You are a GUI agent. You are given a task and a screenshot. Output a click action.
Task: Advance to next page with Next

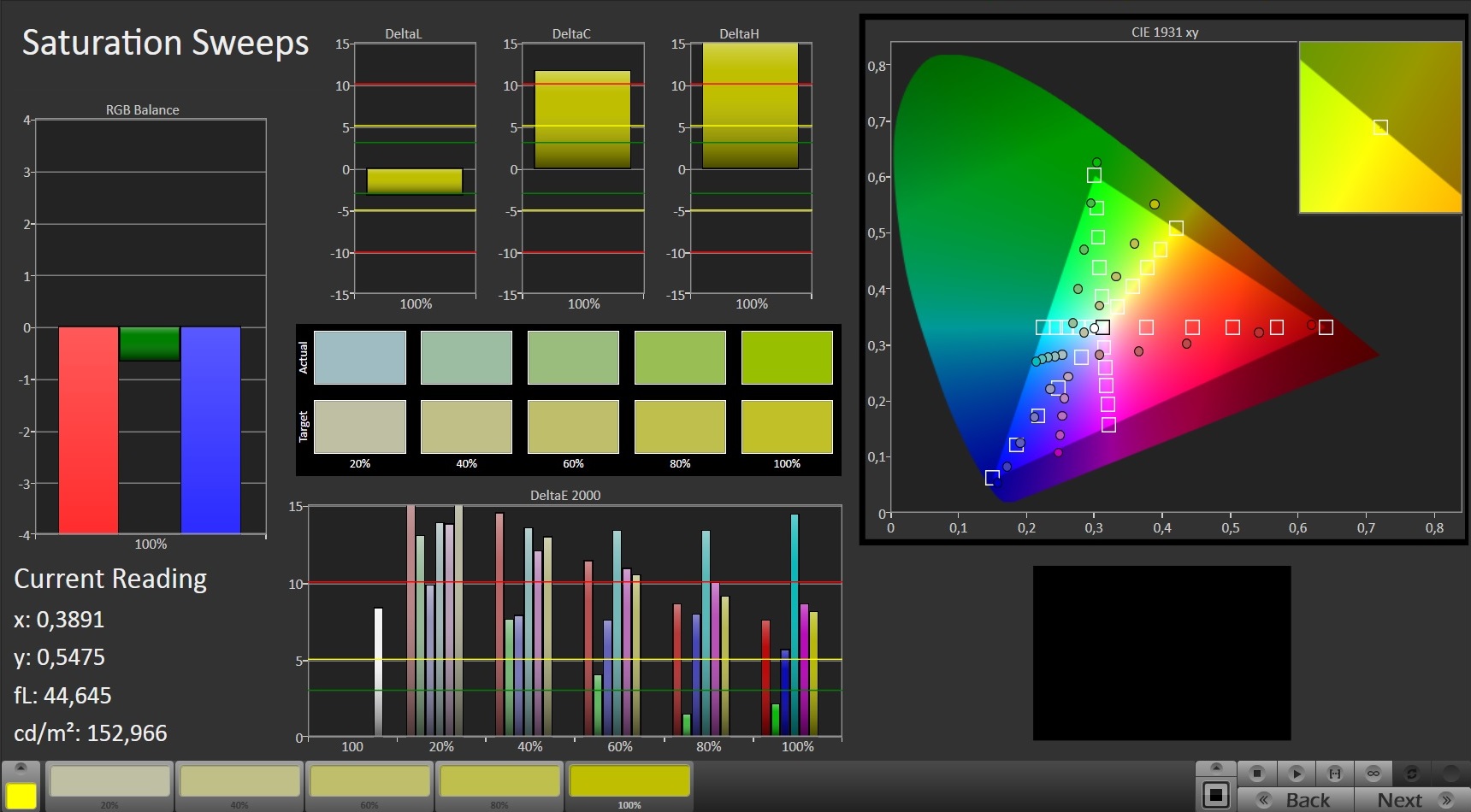click(1412, 800)
